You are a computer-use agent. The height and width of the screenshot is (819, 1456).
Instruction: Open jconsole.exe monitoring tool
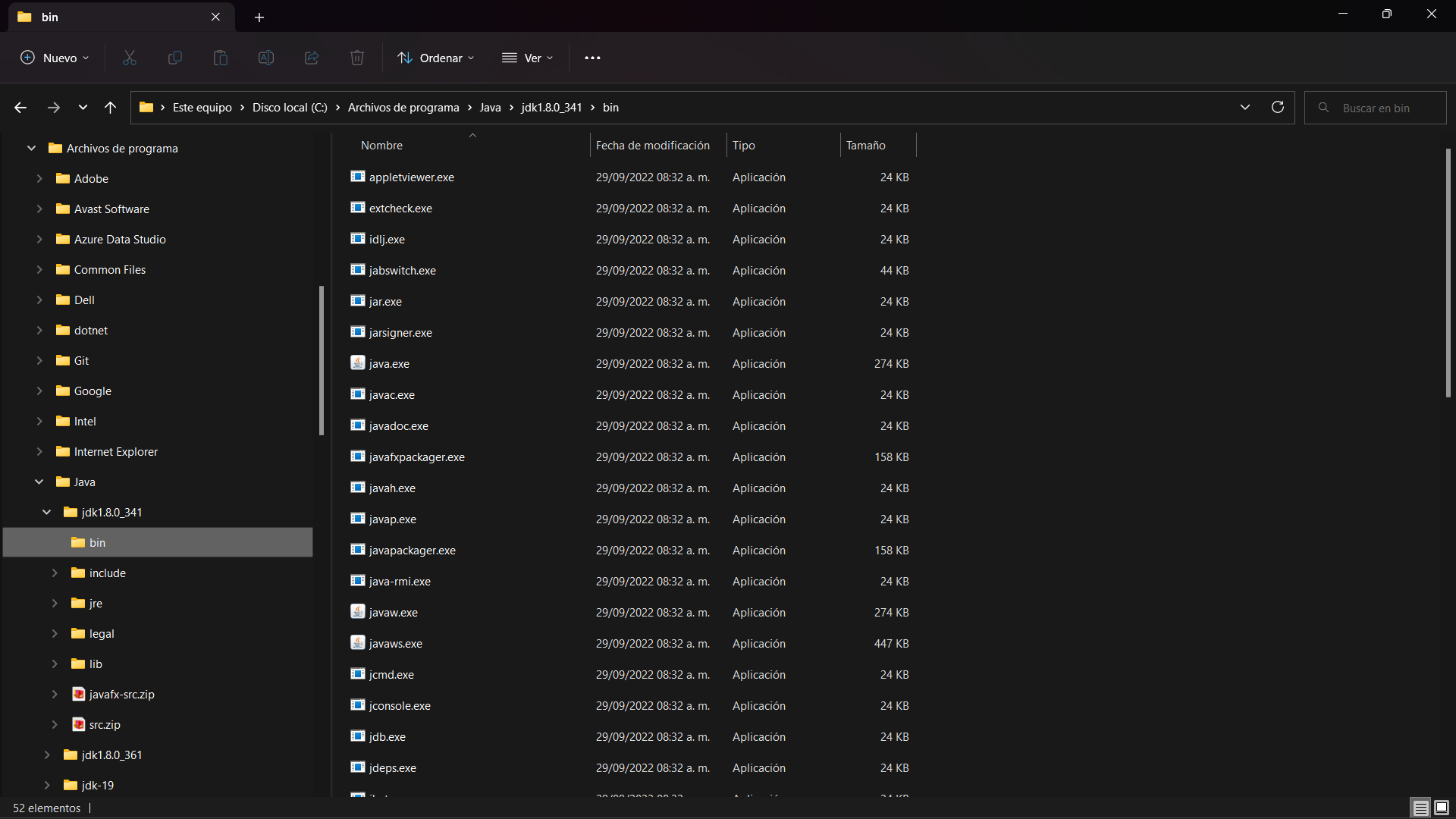[x=400, y=705]
